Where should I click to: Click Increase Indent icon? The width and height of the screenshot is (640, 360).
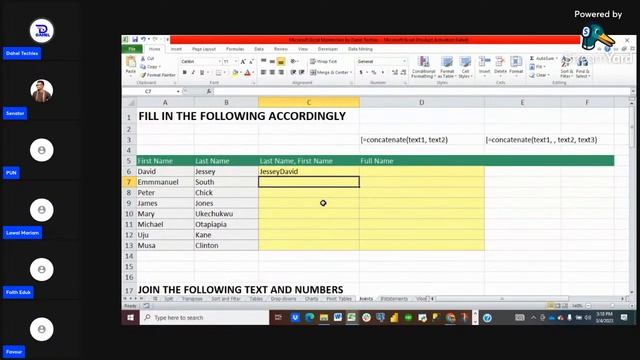(302, 73)
